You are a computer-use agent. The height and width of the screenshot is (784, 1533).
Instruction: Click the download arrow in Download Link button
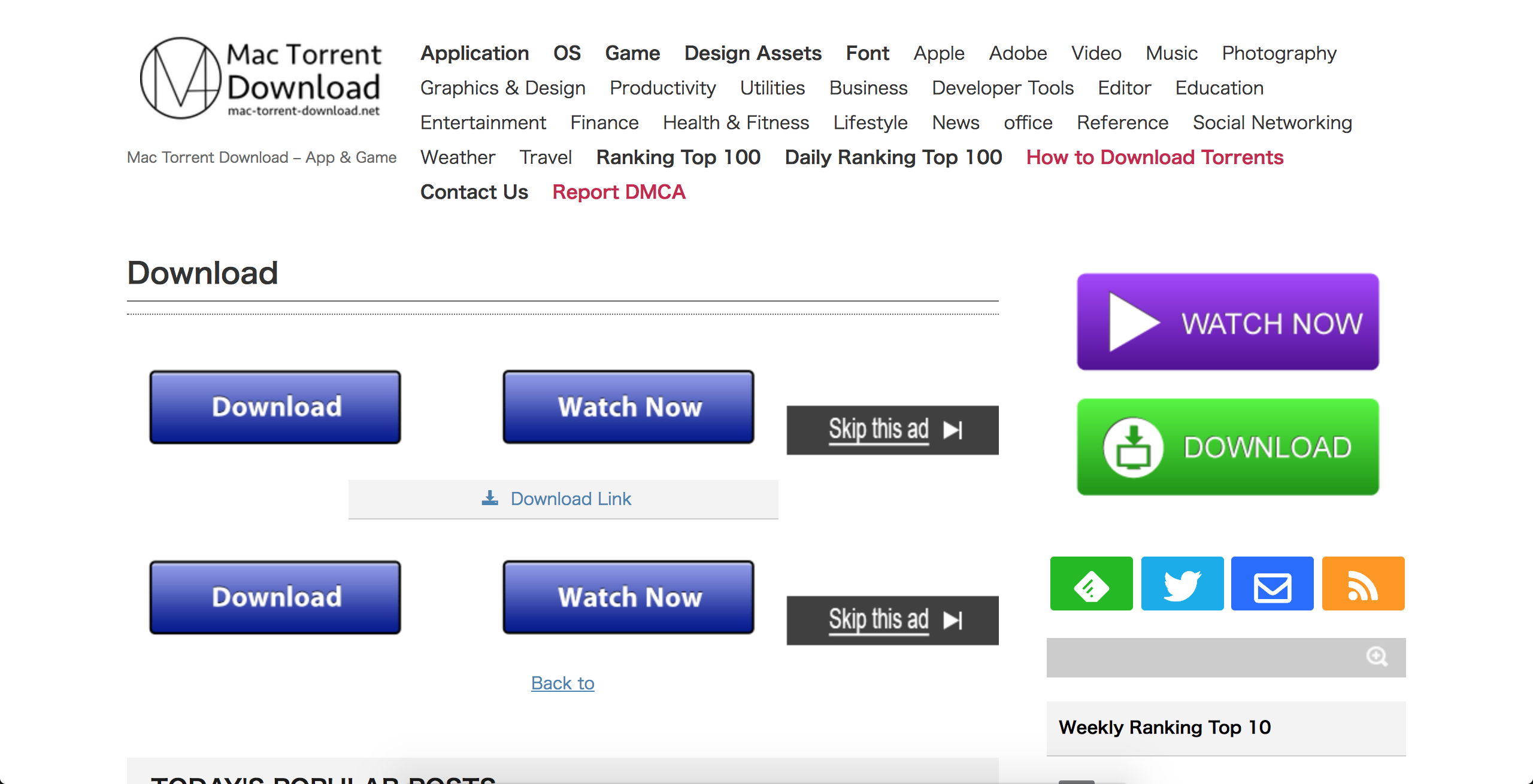[x=492, y=498]
